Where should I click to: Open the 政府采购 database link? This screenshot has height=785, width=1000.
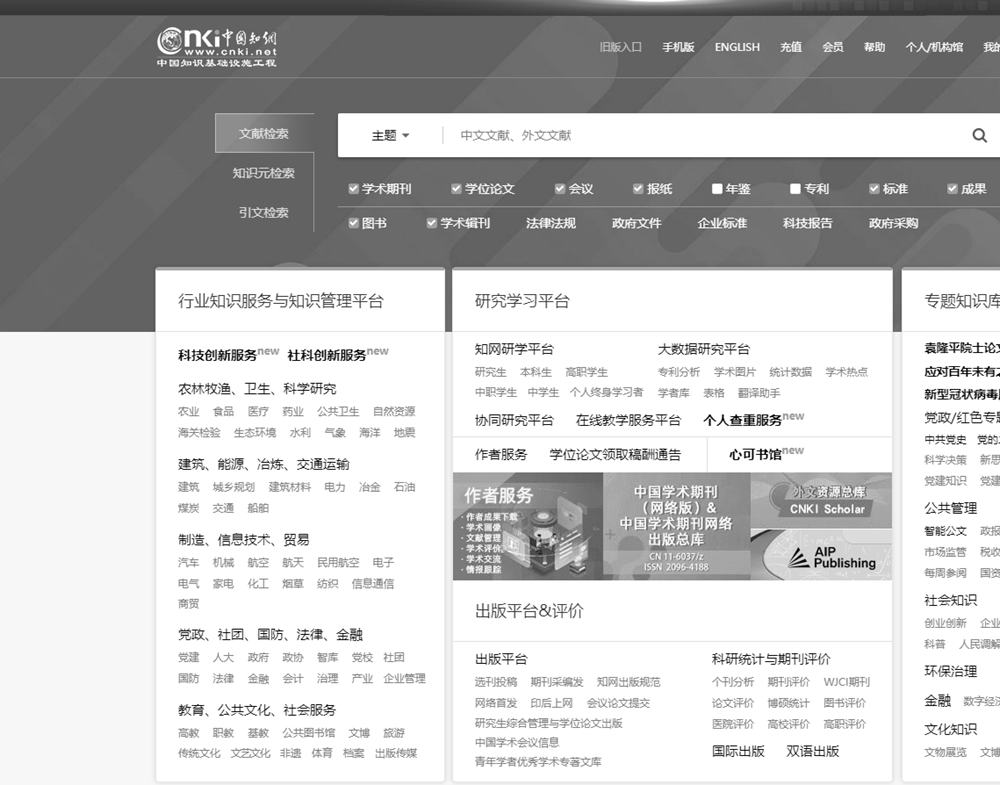click(x=893, y=223)
